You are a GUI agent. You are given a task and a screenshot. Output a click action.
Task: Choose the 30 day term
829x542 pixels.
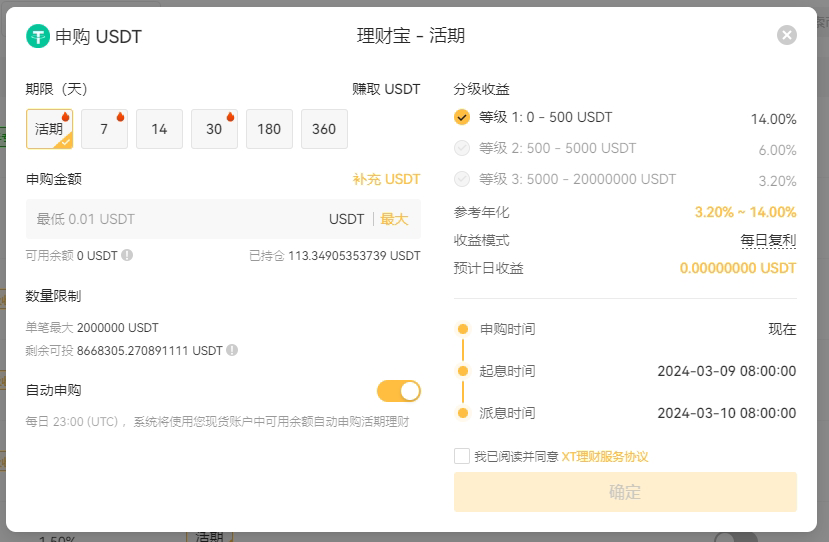(x=214, y=129)
